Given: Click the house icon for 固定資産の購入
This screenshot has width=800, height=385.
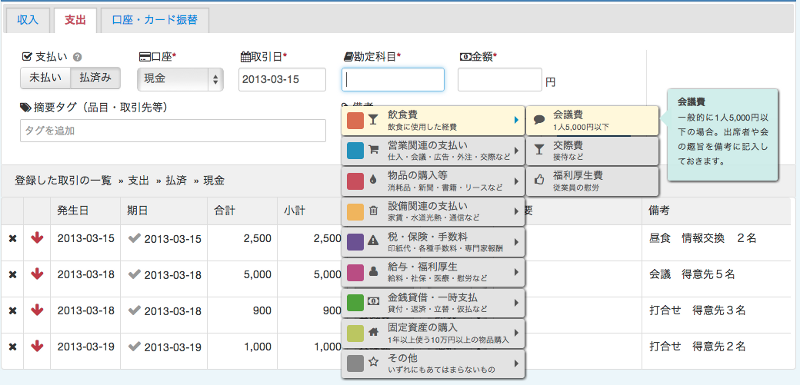Looking at the screenshot, I should (x=373, y=332).
